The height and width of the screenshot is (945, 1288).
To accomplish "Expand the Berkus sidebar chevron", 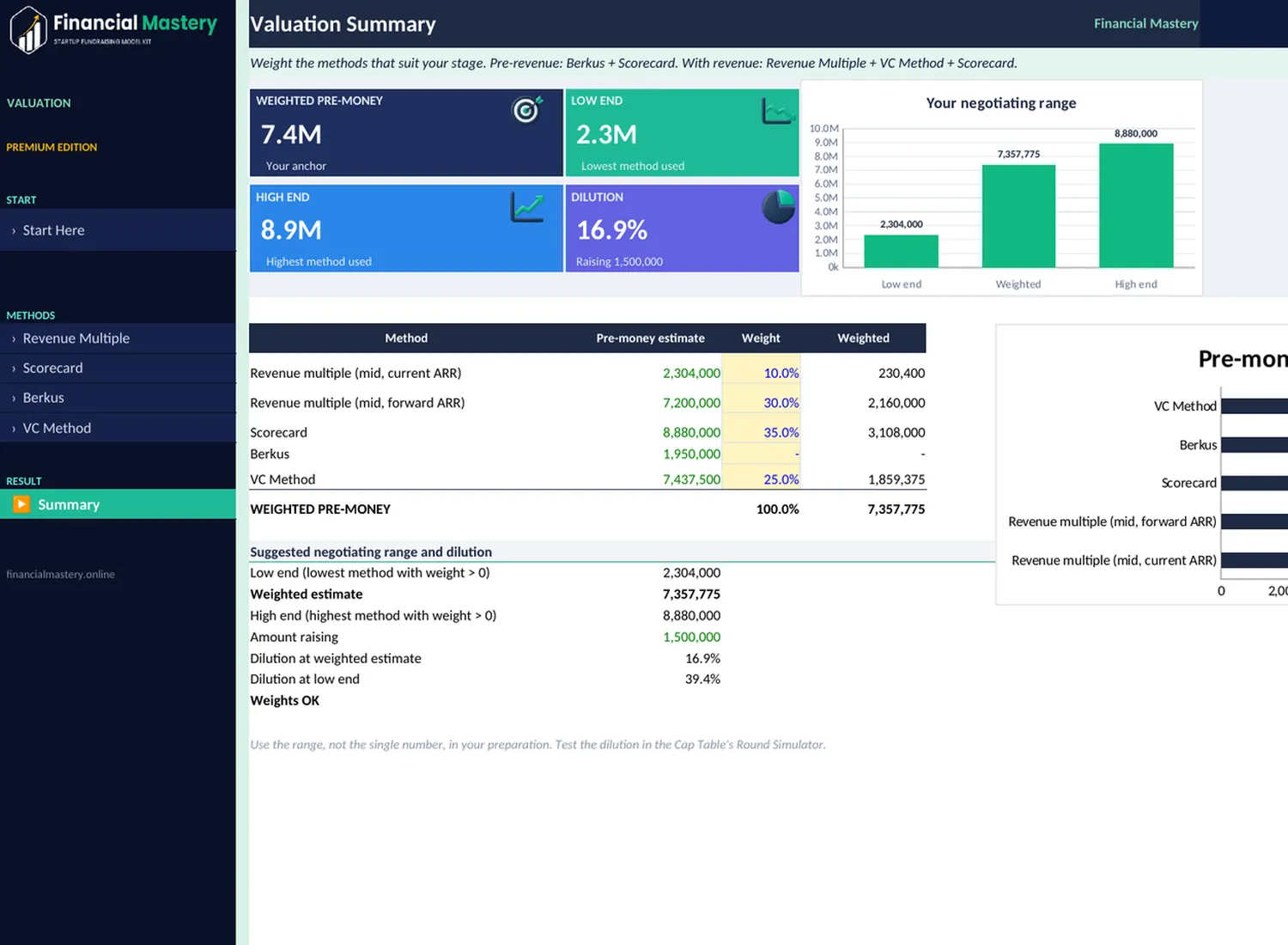I will point(14,399).
